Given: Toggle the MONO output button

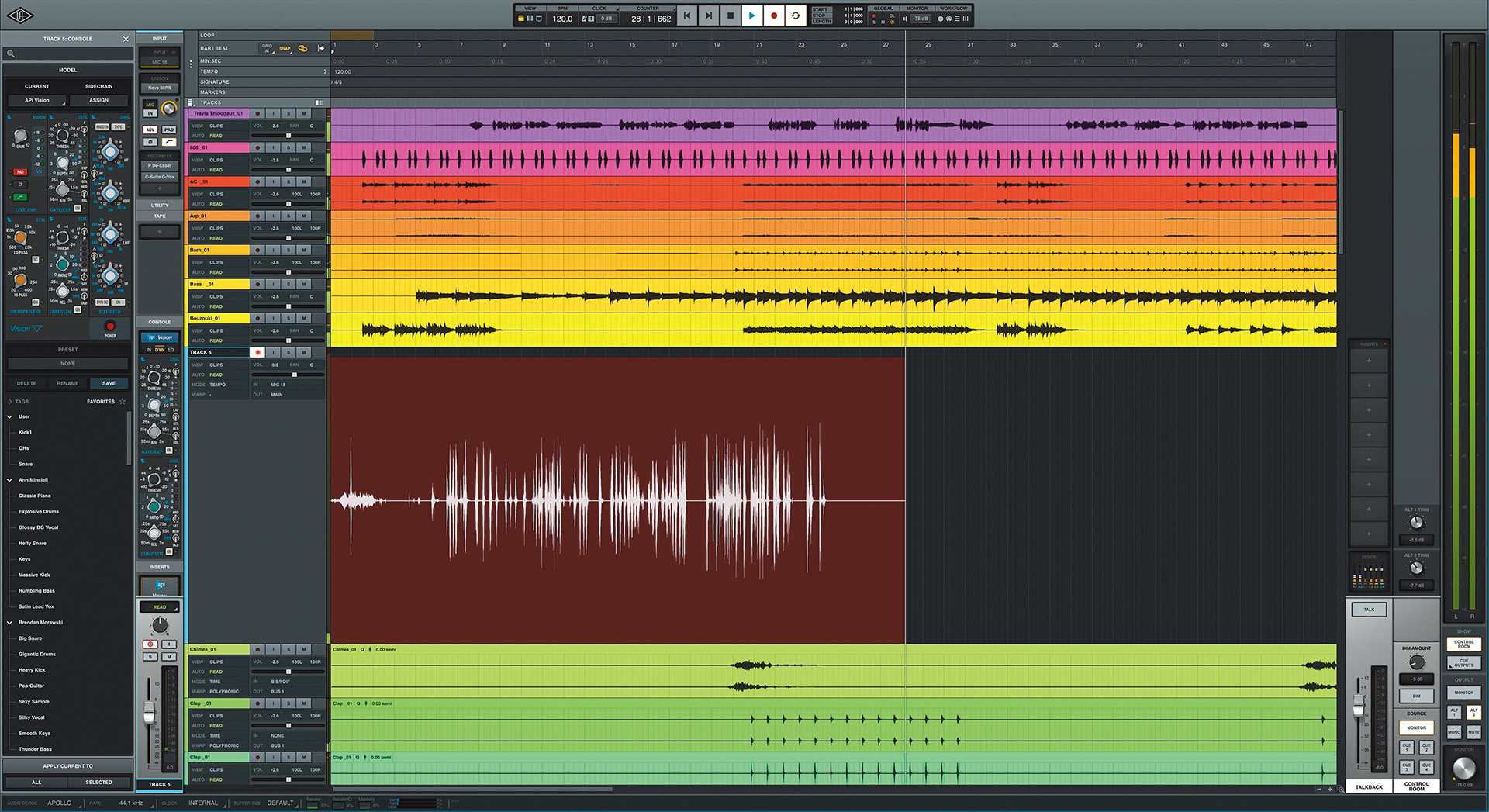Looking at the screenshot, I should click(x=1454, y=731).
